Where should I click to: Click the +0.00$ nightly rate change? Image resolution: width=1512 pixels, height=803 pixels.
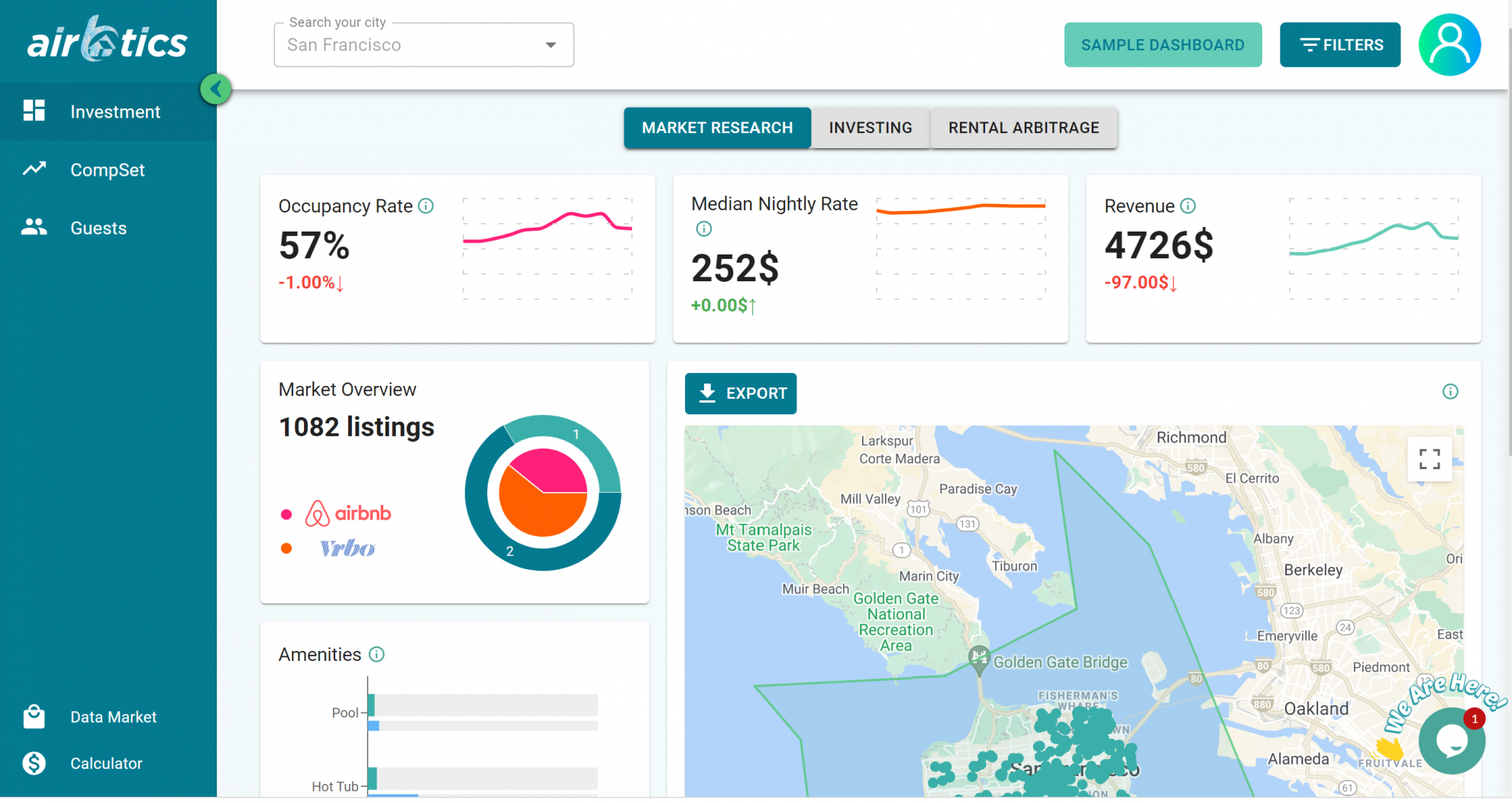(724, 306)
